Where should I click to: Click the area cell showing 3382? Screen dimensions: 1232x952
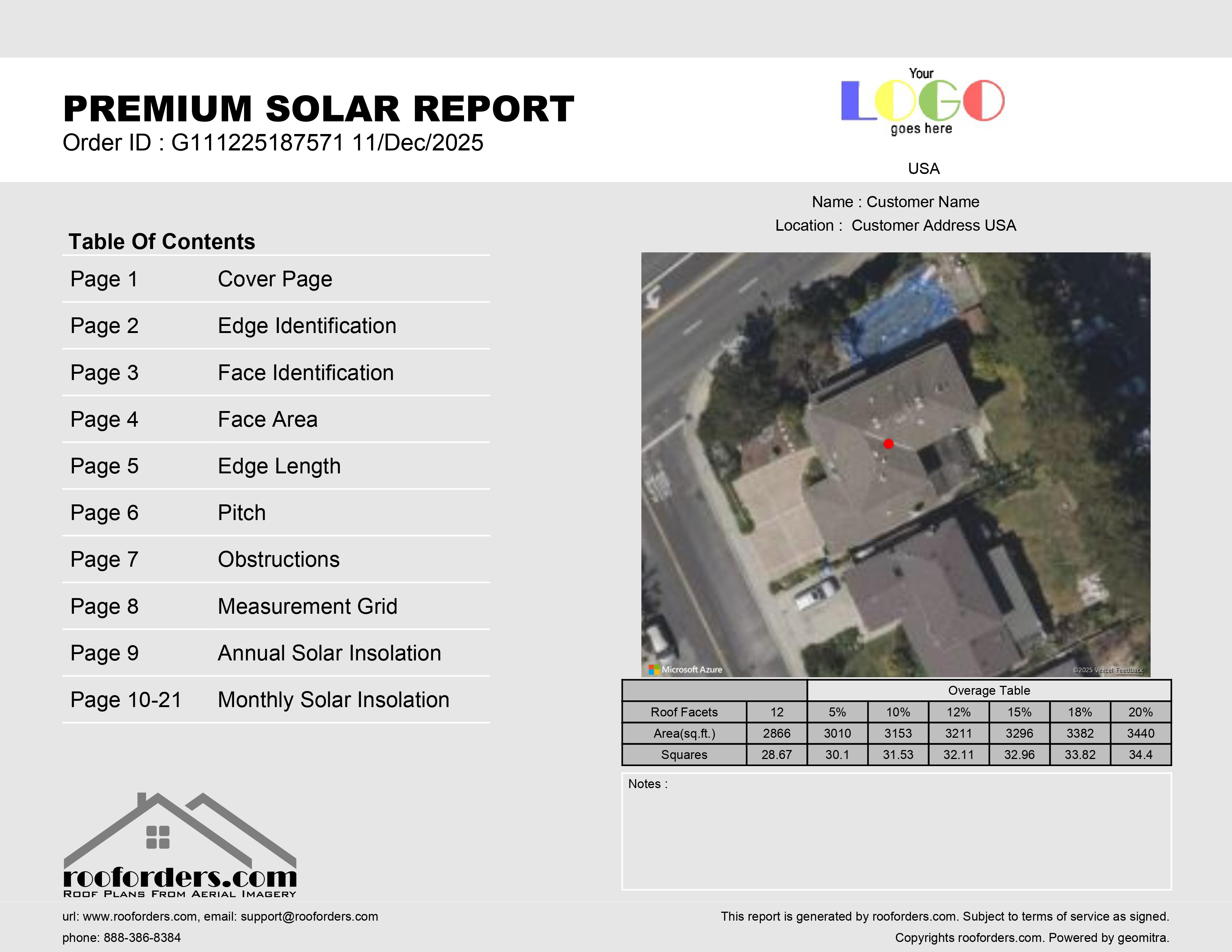point(1080,733)
